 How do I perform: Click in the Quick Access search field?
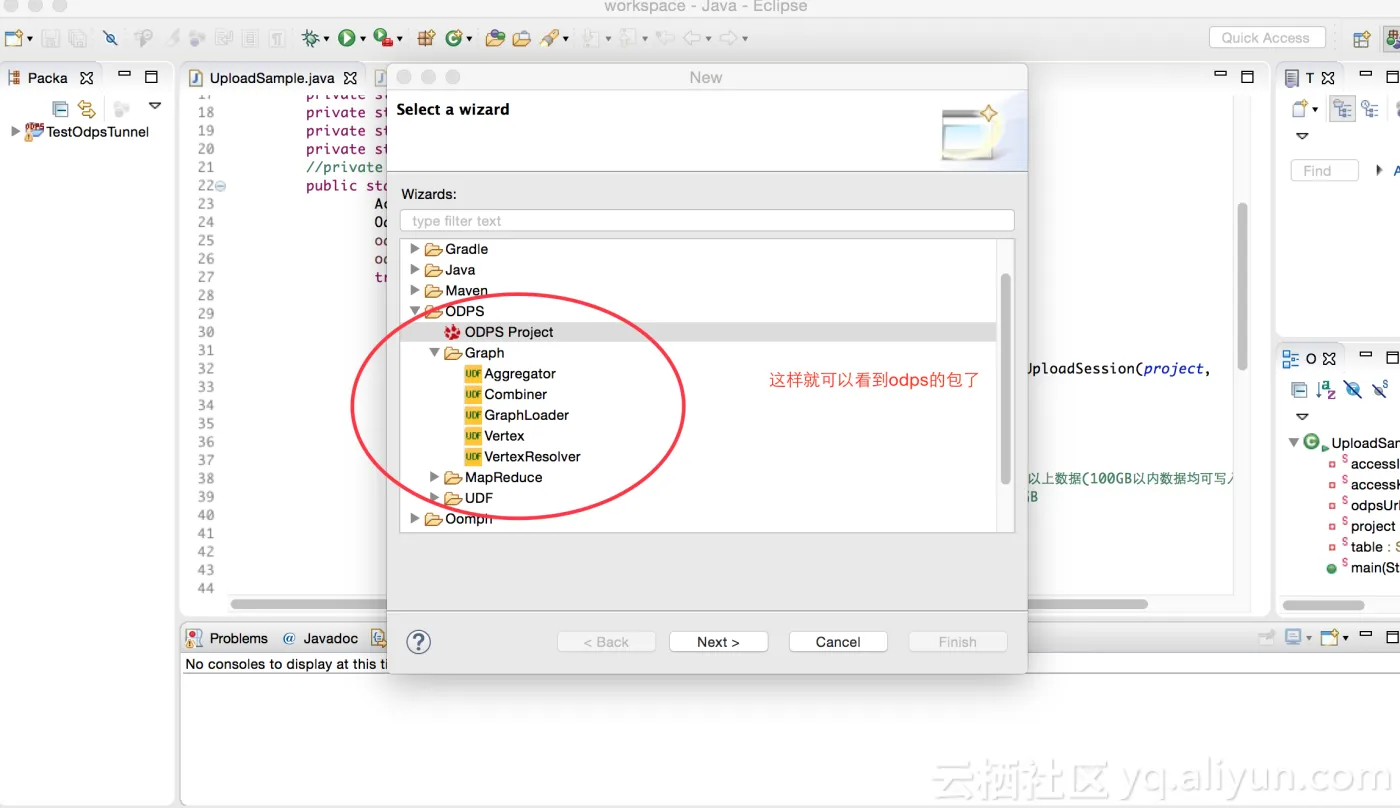point(1266,38)
